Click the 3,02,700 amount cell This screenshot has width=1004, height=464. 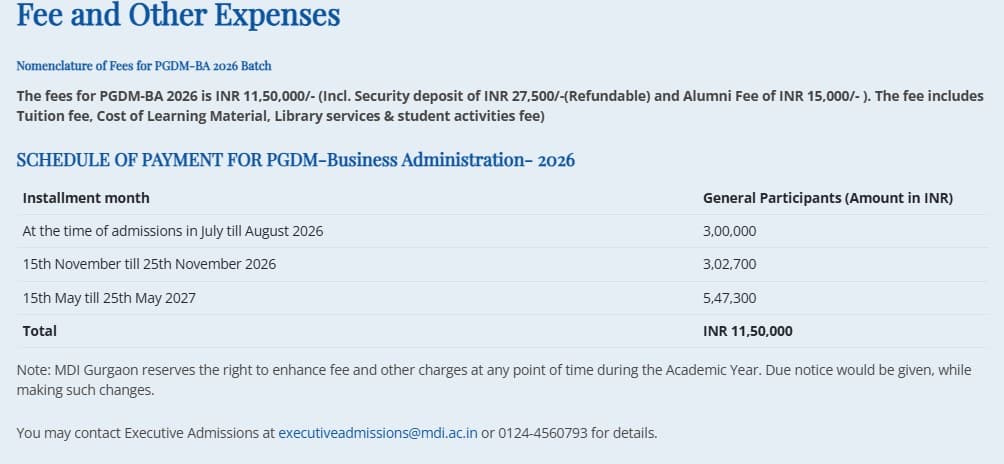click(x=730, y=264)
